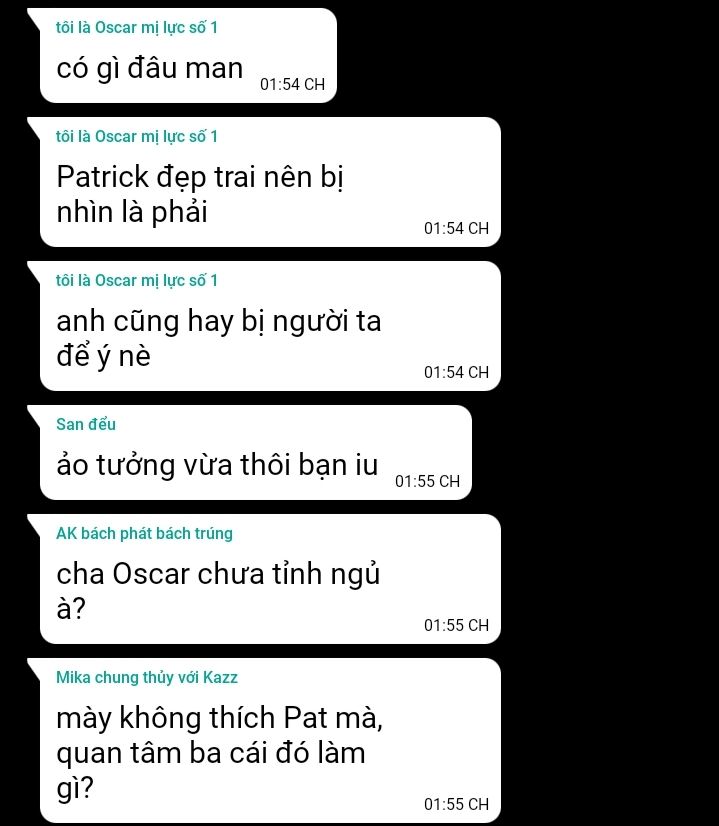The image size is (719, 826).
Task: Click sender name above "có gì đâu man"
Action: 137,27
